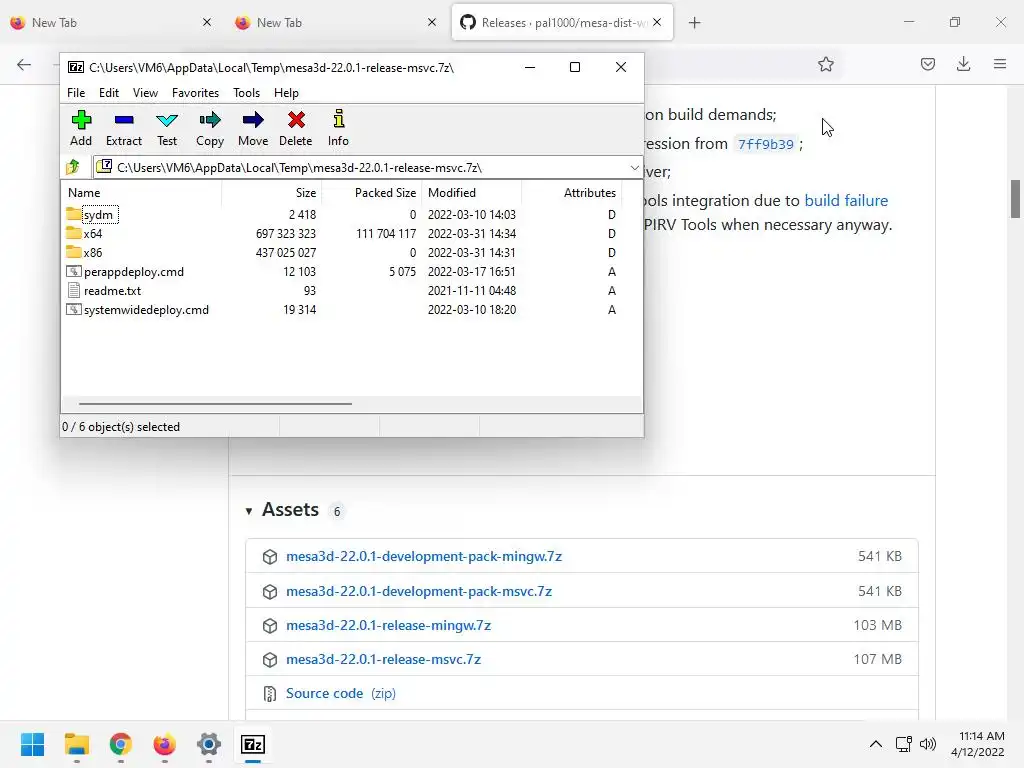Open Chrome from the taskbar
This screenshot has height=768, width=1024.
(x=121, y=744)
